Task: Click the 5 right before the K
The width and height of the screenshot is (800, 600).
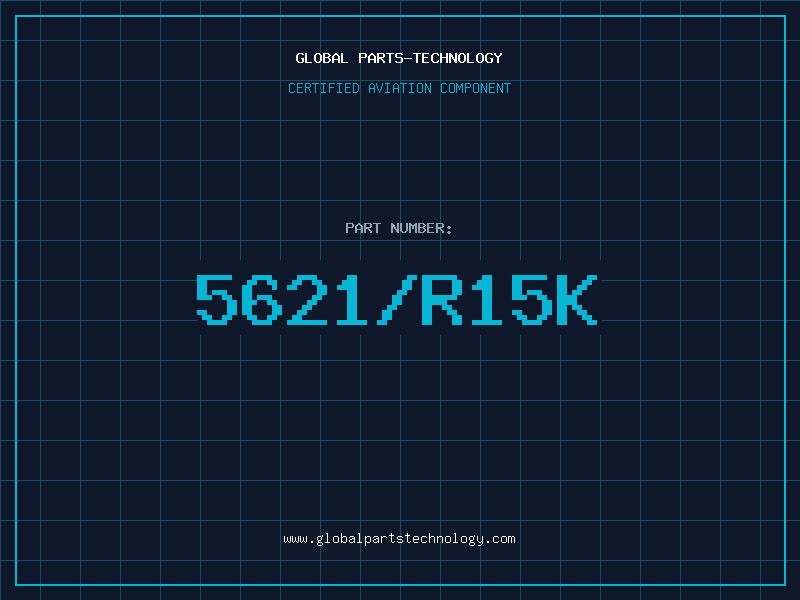Action: 532,300
